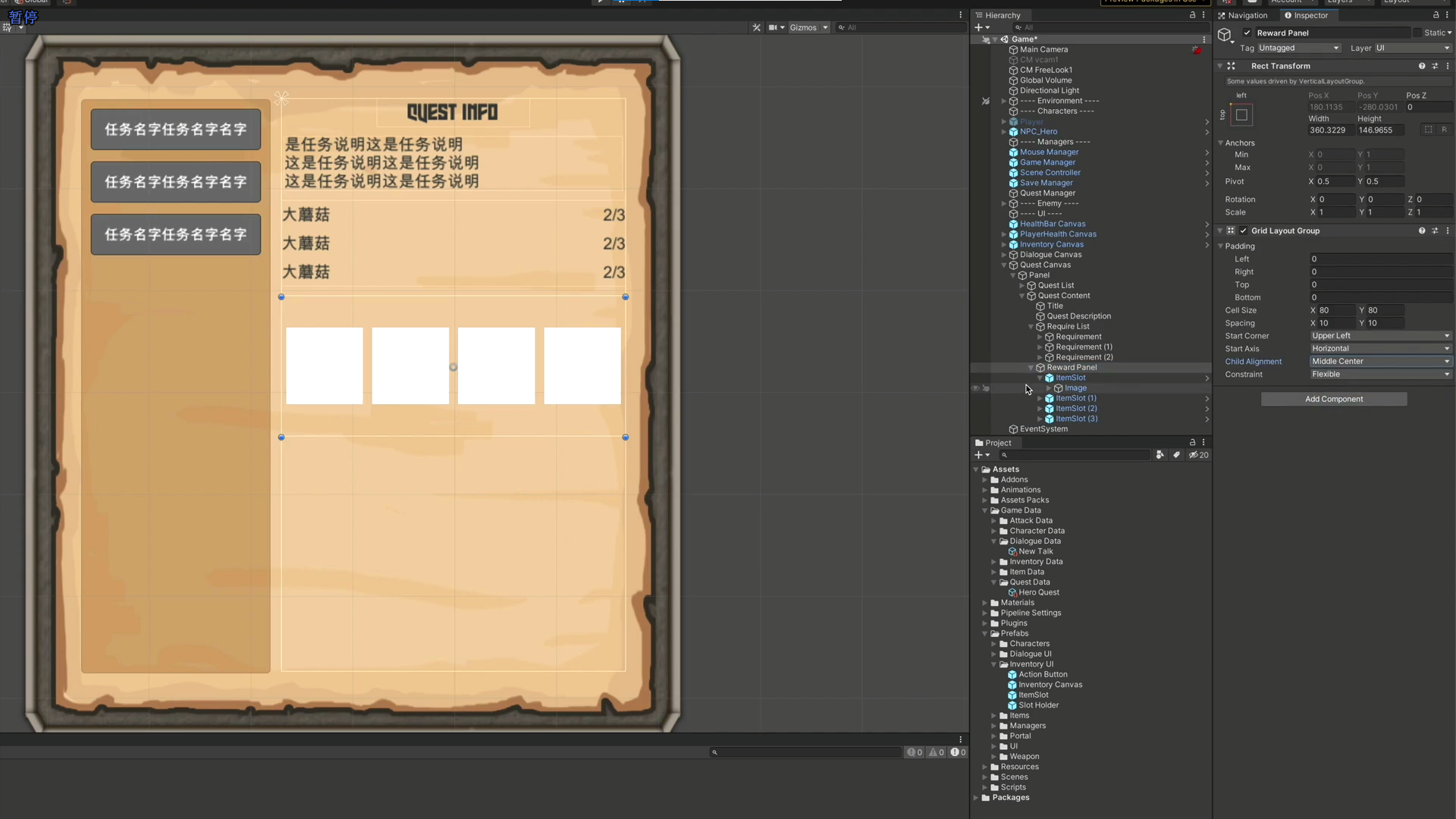Screen dimensions: 1456x819
Task: Open Rect Transform preset settings icon
Action: point(1435,66)
